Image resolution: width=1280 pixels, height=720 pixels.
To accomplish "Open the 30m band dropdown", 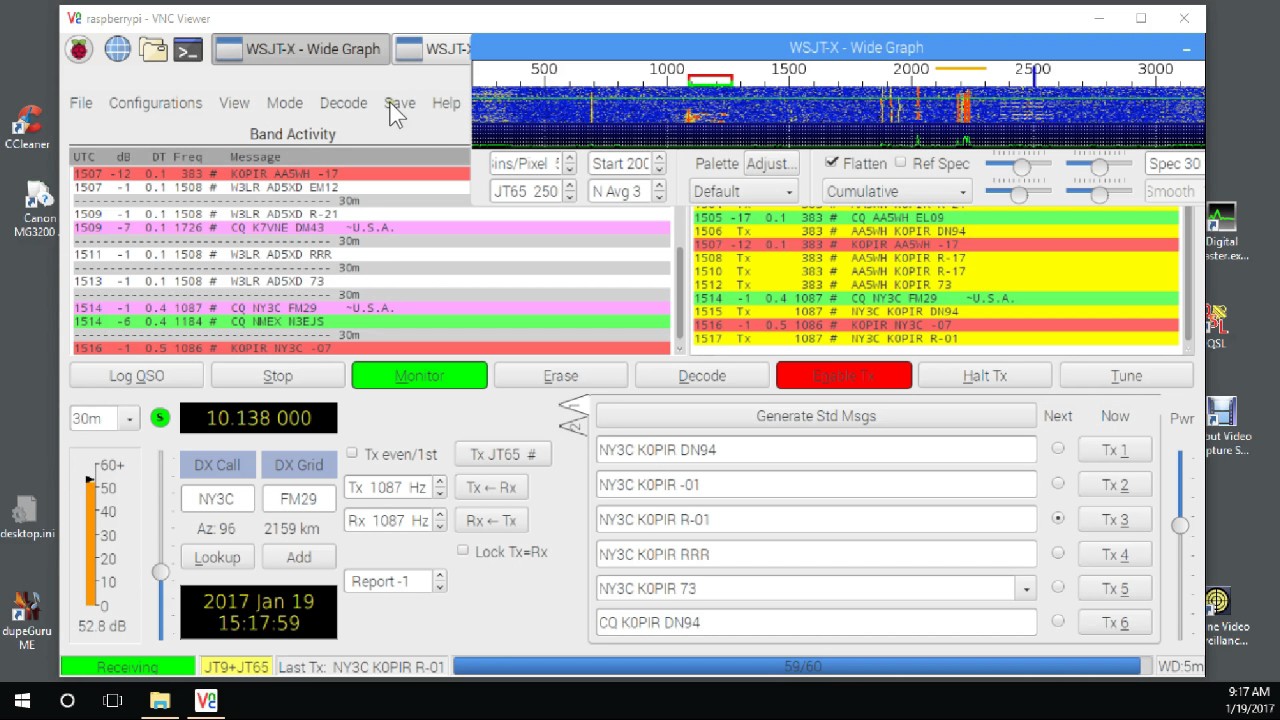I will (x=104, y=419).
